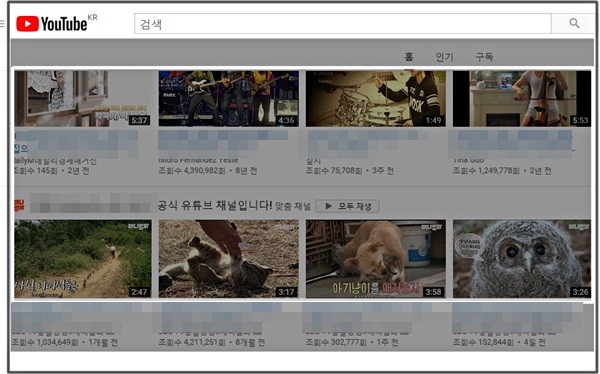Open the hamburger menu icon
Image resolution: width=600 pixels, height=374 pixels.
(2, 24)
